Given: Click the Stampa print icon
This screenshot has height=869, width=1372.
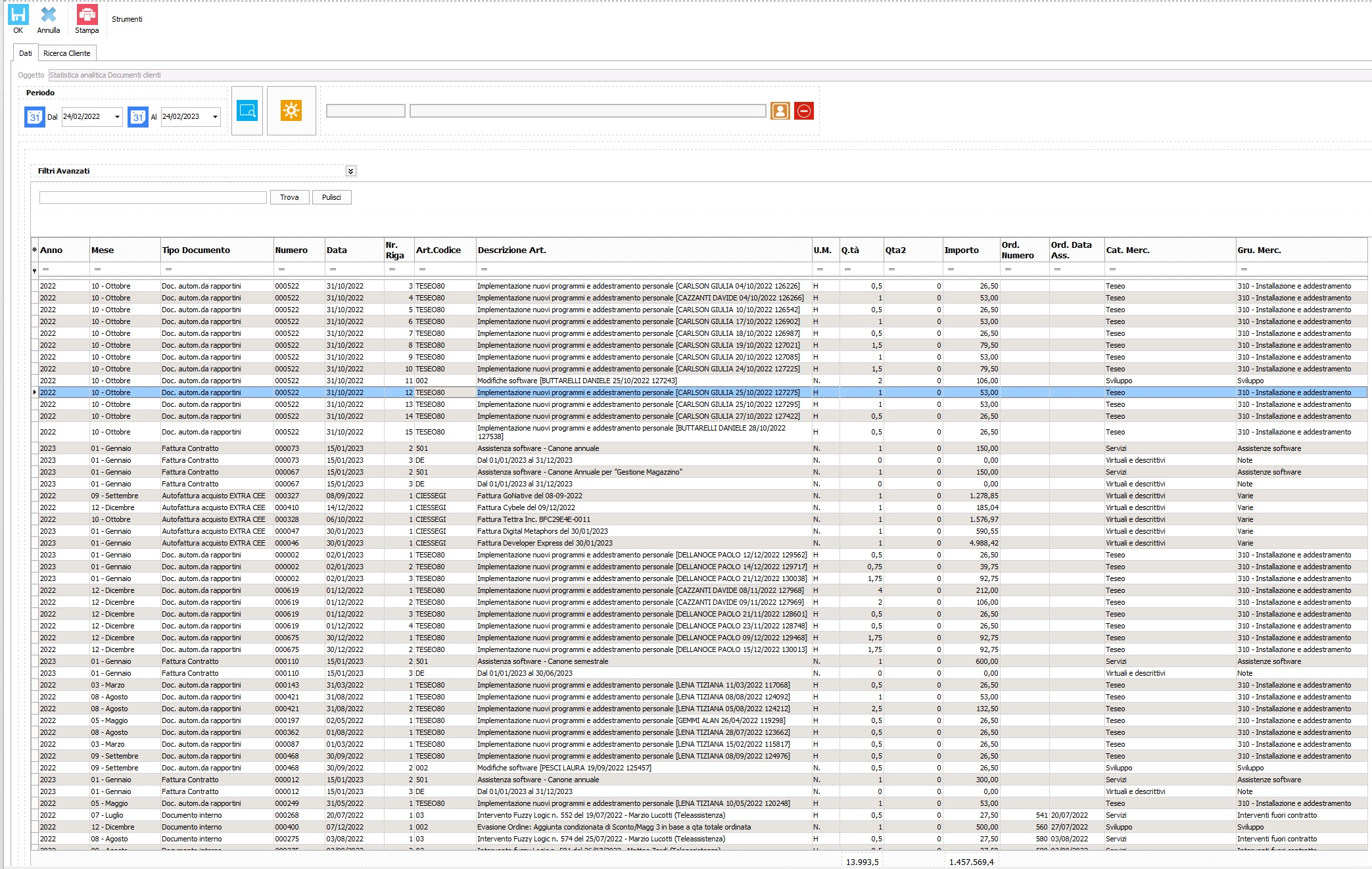Looking at the screenshot, I should point(87,15).
